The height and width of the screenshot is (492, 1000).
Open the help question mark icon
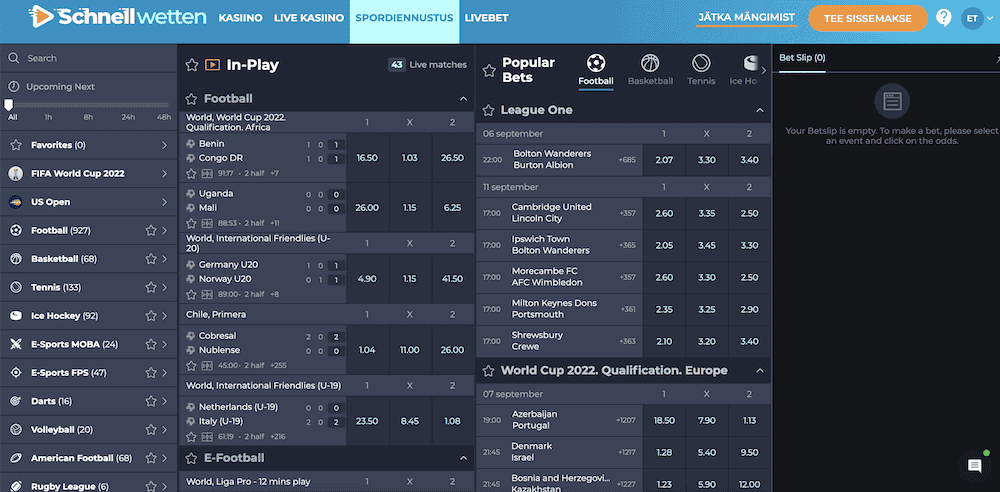click(x=944, y=18)
